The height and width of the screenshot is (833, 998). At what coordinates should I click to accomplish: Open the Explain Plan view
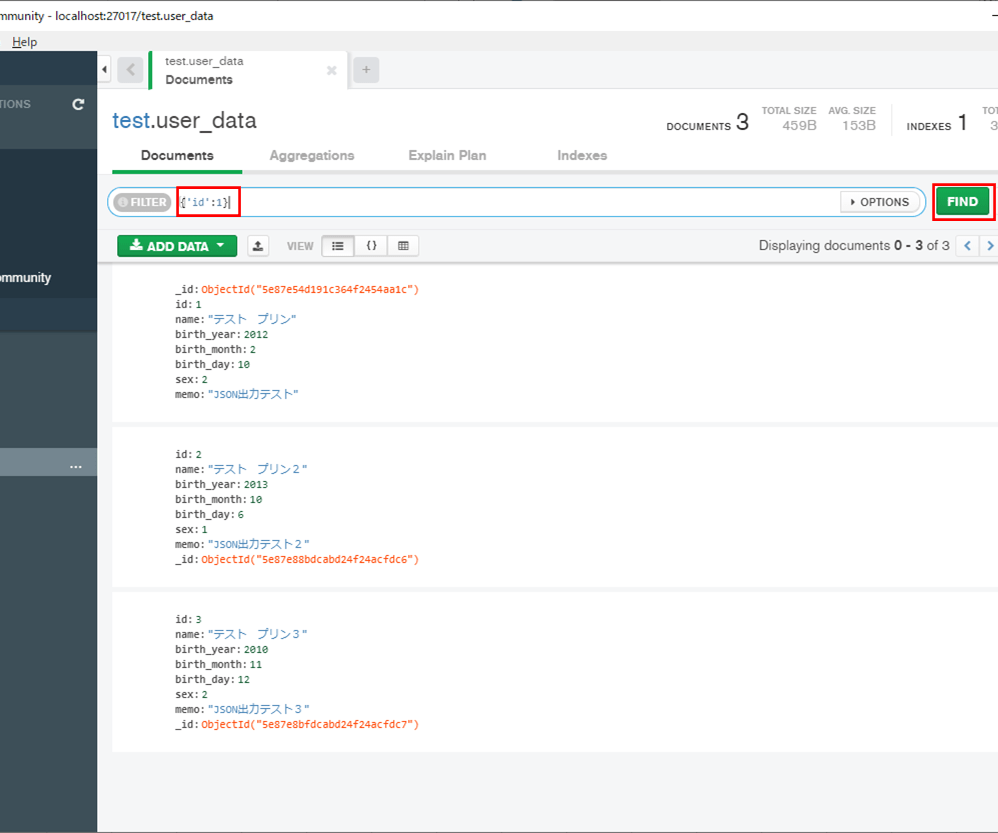pyautogui.click(x=447, y=155)
